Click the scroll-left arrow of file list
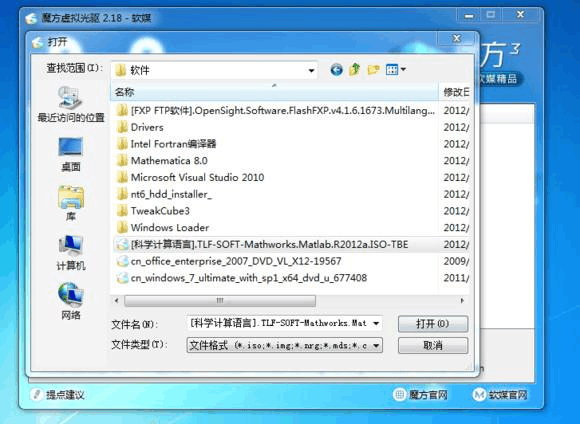Viewport: 580px width, 424px height. tap(117, 300)
